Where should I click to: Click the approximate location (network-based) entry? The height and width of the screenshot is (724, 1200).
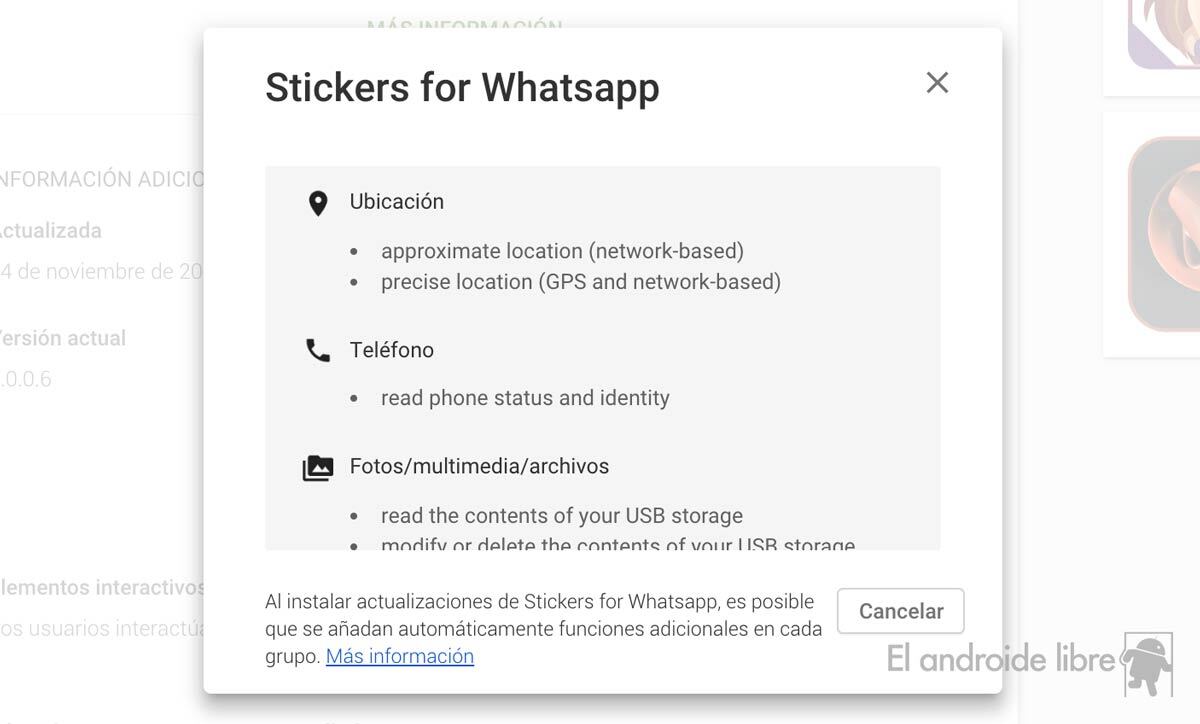(562, 251)
